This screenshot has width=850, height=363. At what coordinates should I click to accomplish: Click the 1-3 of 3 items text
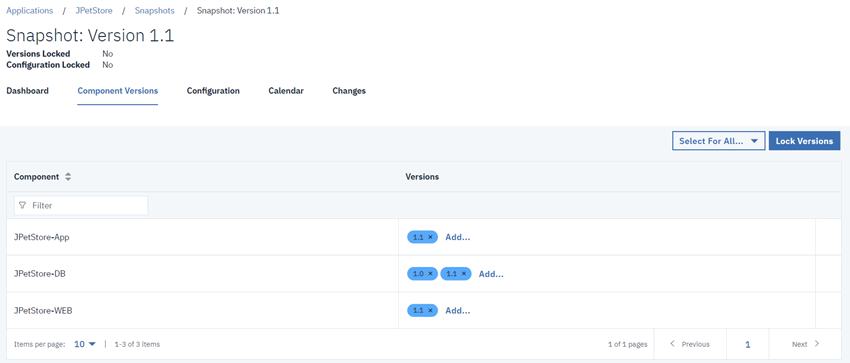[x=137, y=344]
